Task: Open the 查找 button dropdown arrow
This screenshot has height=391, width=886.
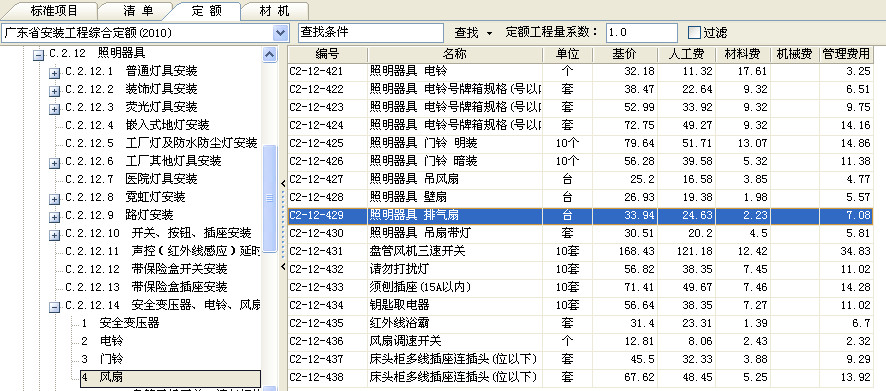Action: 489,34
